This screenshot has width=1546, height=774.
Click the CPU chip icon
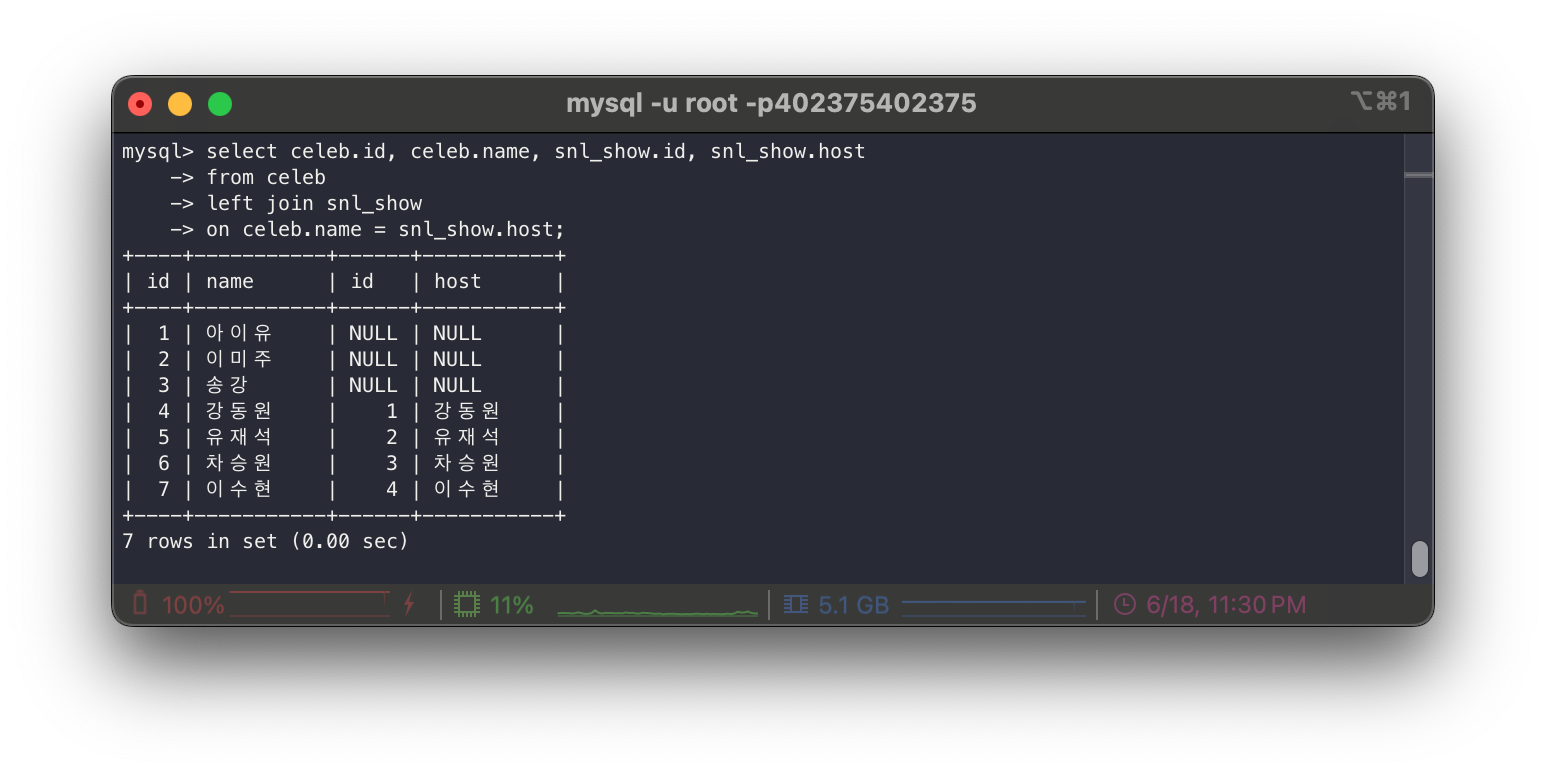[x=467, y=604]
